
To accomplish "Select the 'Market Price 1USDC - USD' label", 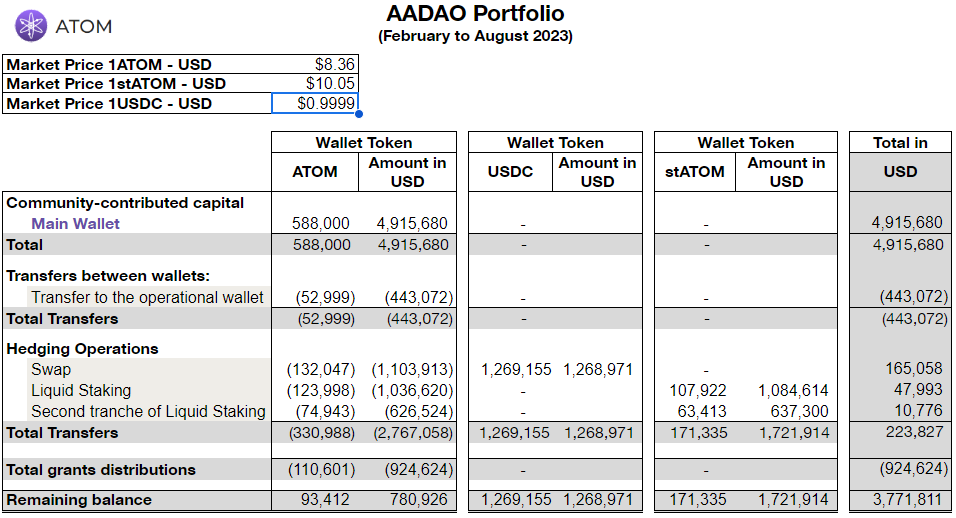I will coord(109,104).
